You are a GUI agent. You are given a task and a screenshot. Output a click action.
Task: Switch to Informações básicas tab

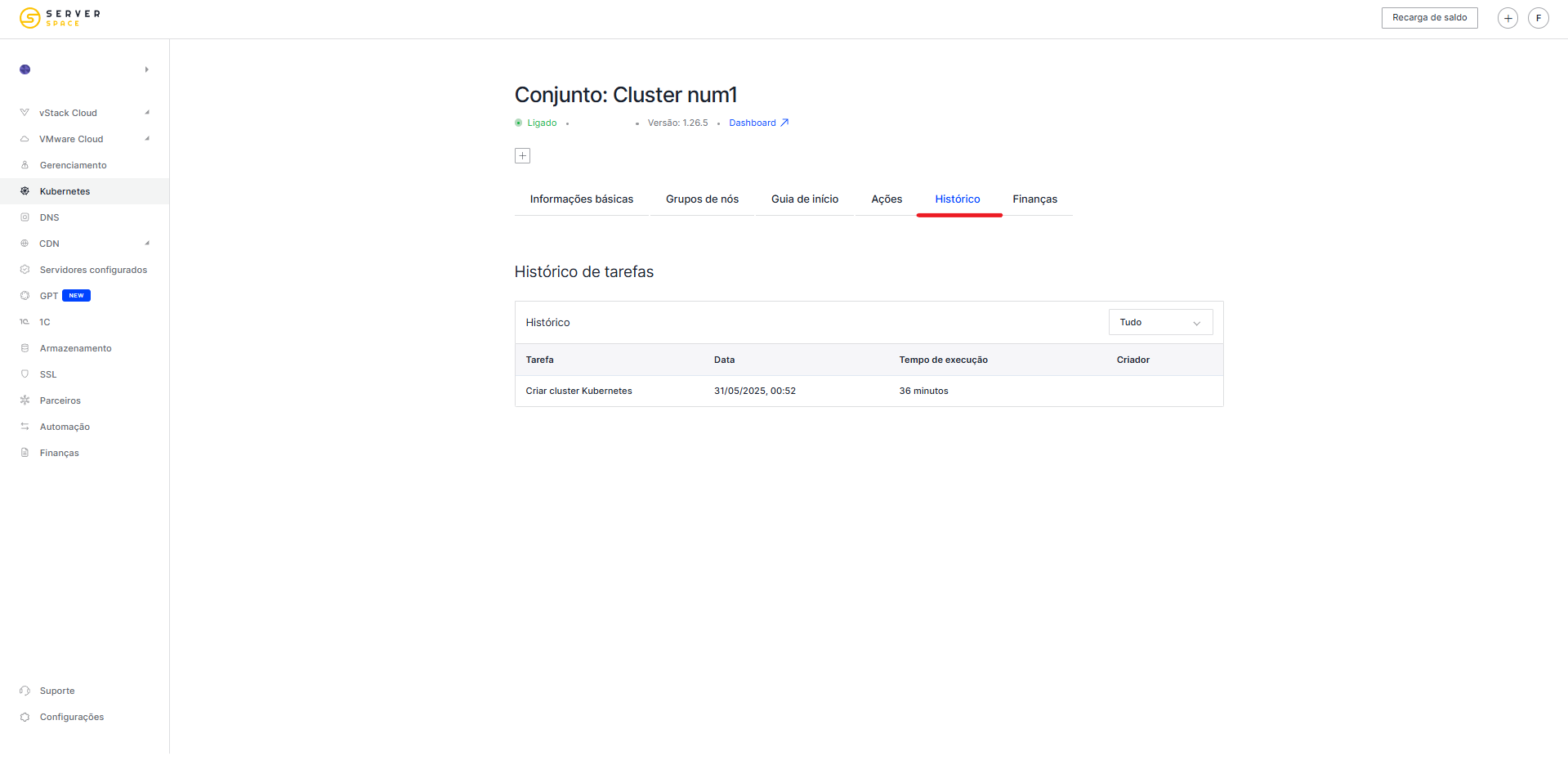pos(582,199)
